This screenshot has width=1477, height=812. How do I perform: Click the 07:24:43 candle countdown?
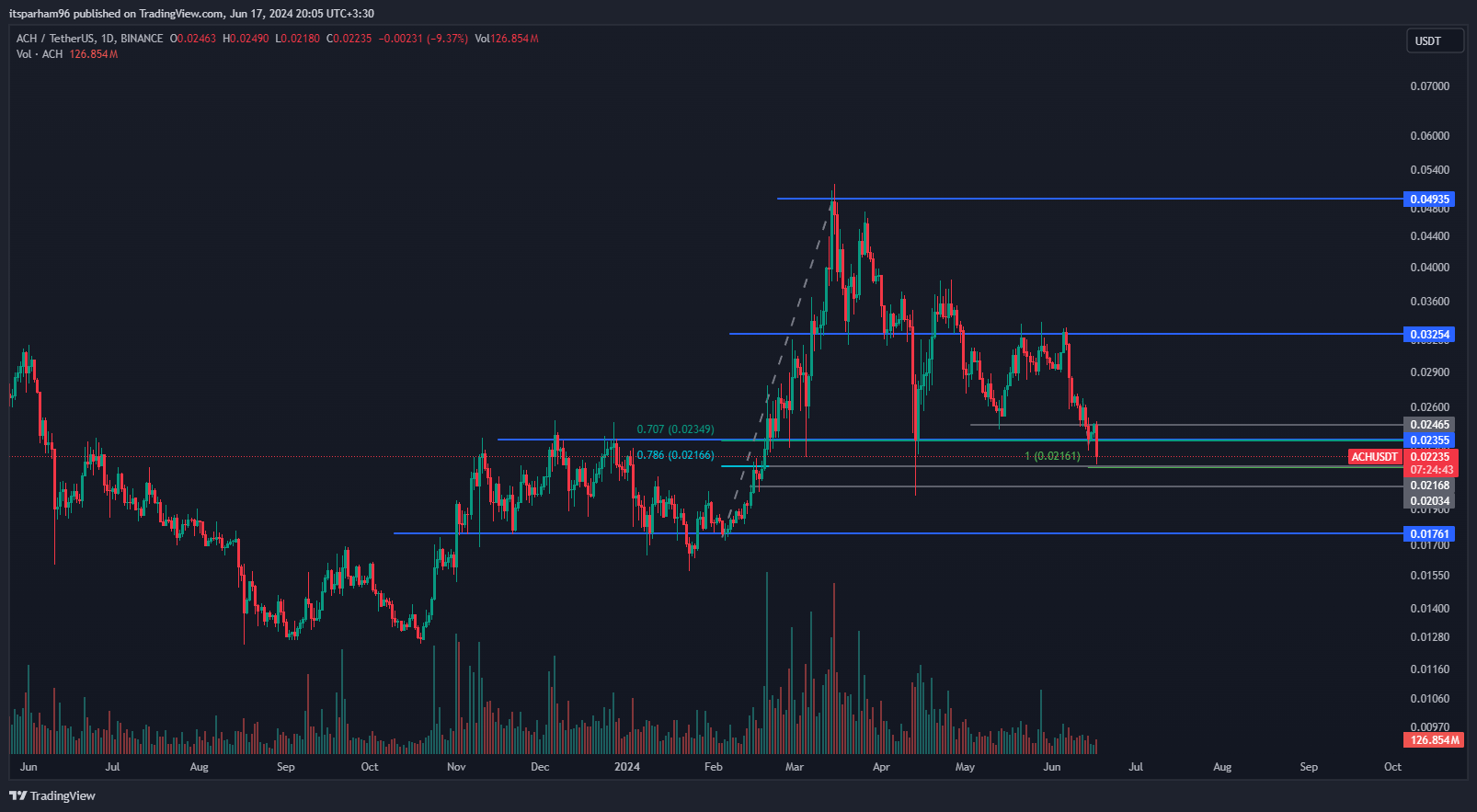click(1430, 470)
